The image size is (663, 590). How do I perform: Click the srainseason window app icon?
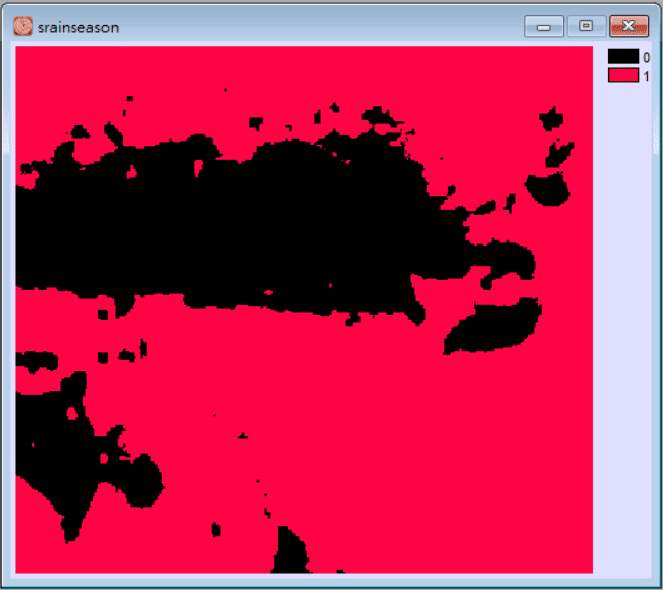point(23,26)
